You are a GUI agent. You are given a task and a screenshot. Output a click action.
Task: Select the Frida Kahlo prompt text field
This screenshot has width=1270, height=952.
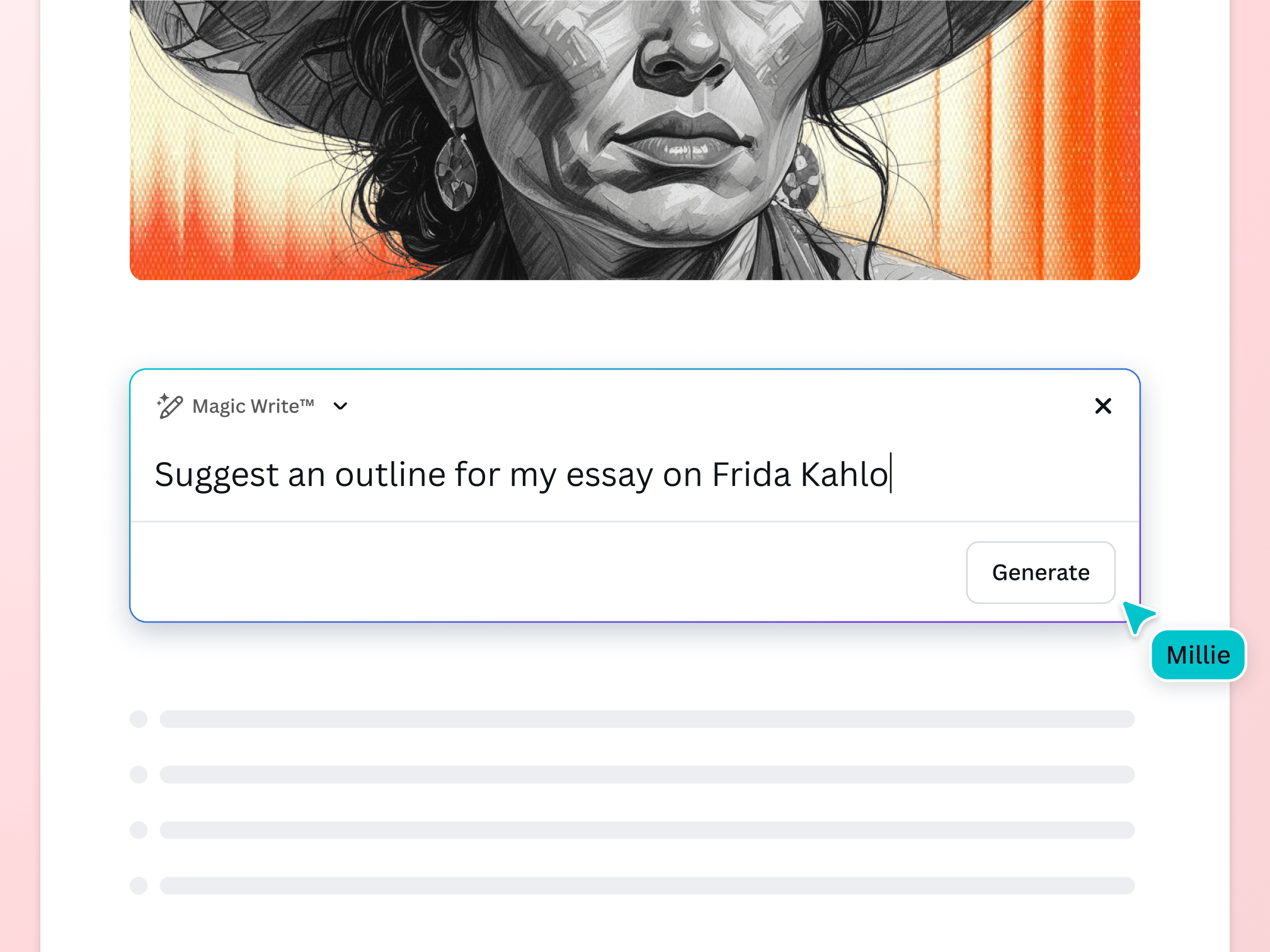coord(523,475)
